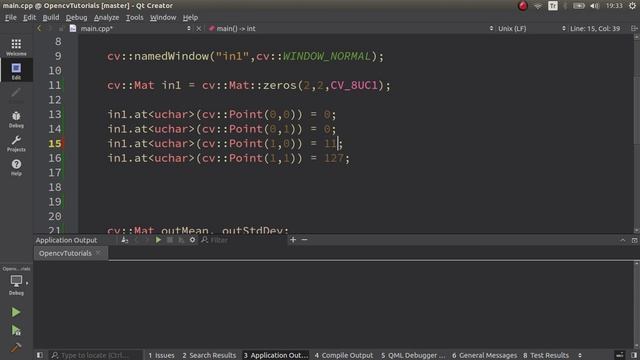This screenshot has width=640, height=360.
Task: Split the editor view icon
Action: tap(634, 28)
